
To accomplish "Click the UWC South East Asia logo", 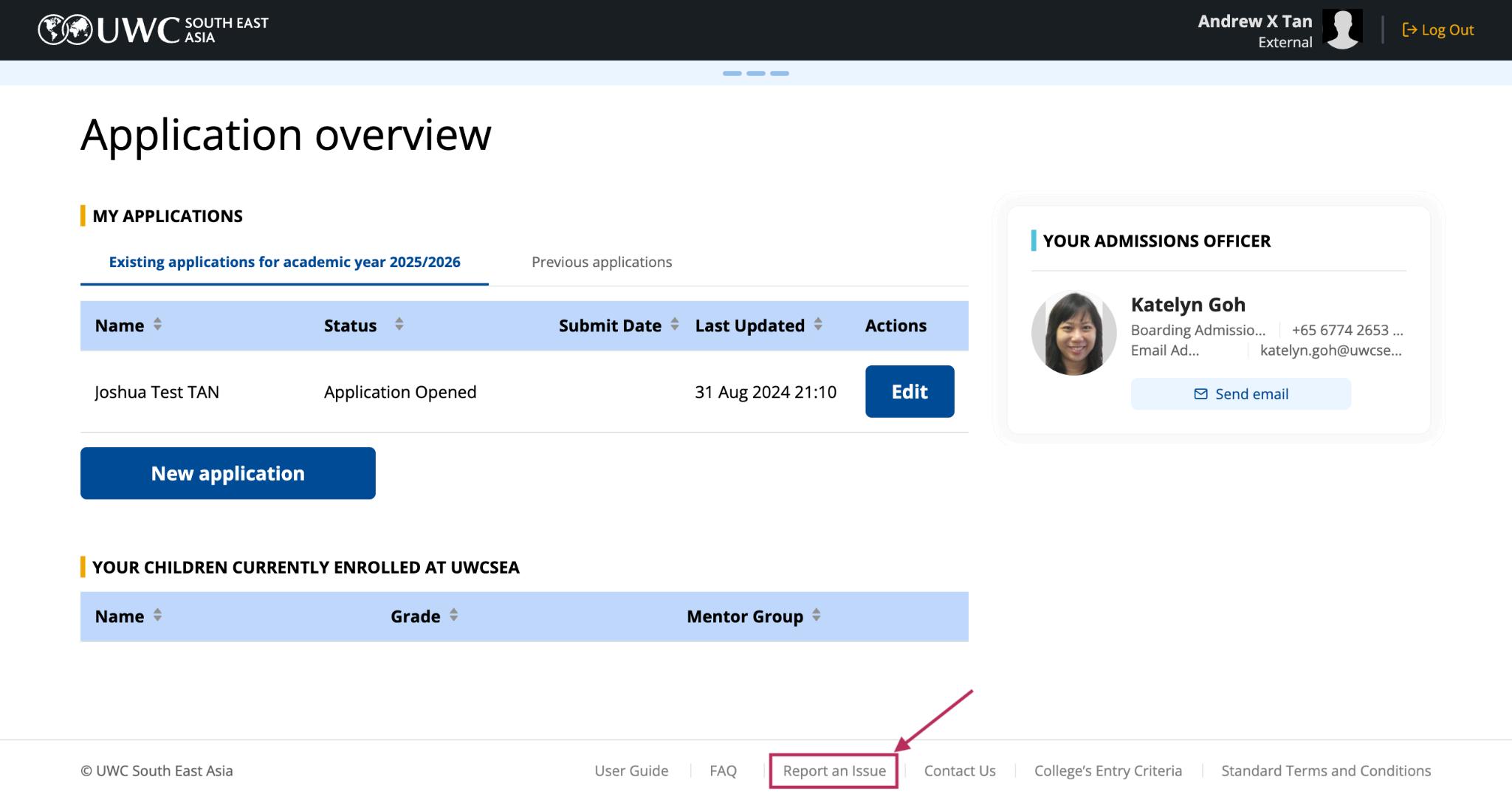I will [153, 30].
